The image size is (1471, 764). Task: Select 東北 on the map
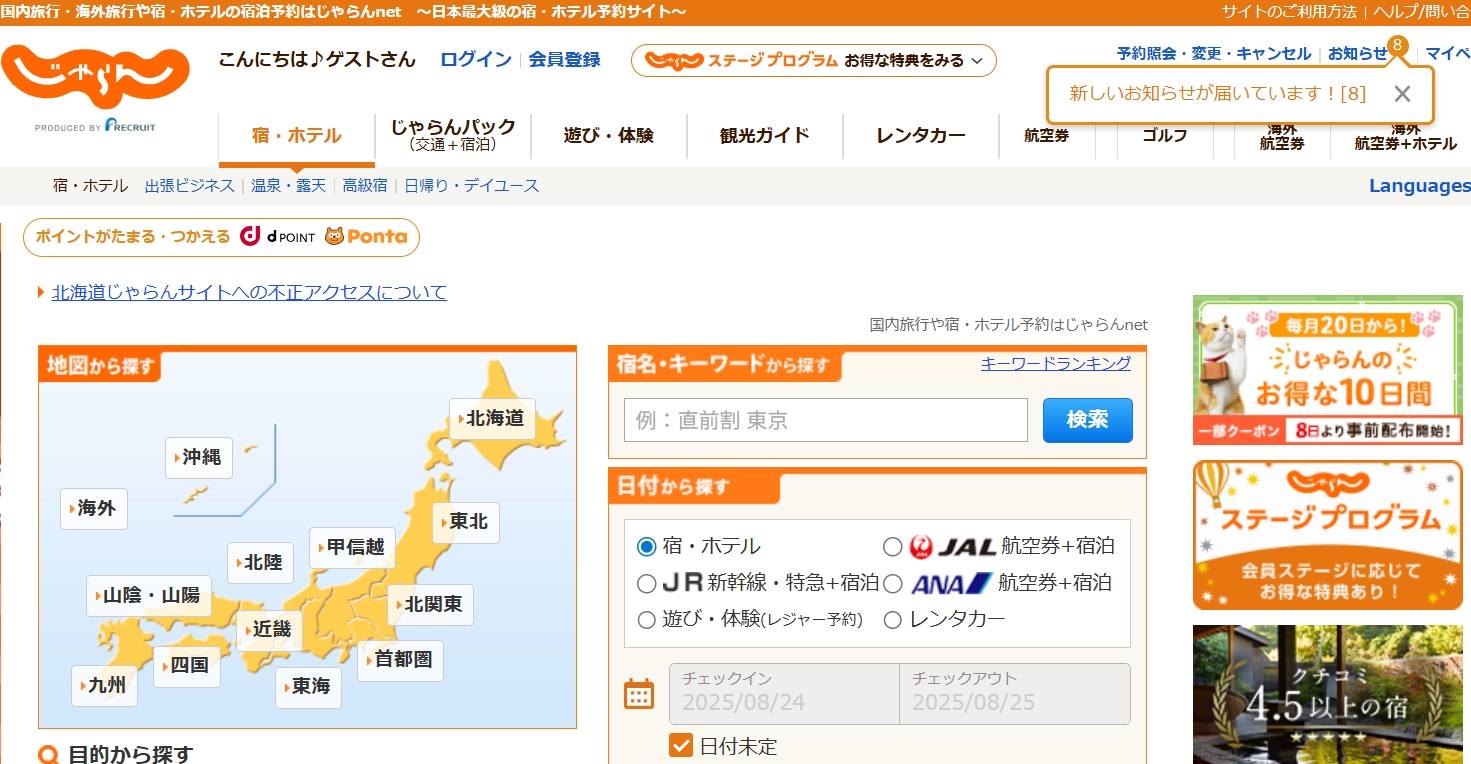(x=466, y=521)
